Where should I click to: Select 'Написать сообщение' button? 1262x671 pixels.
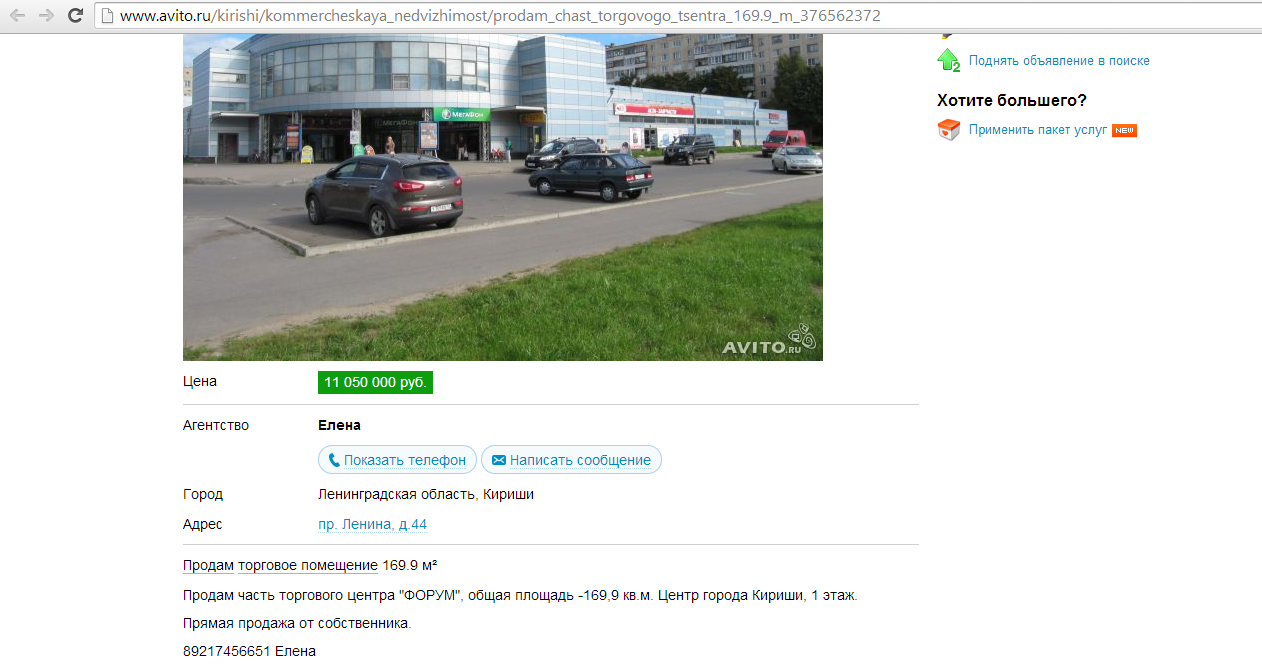pos(571,460)
